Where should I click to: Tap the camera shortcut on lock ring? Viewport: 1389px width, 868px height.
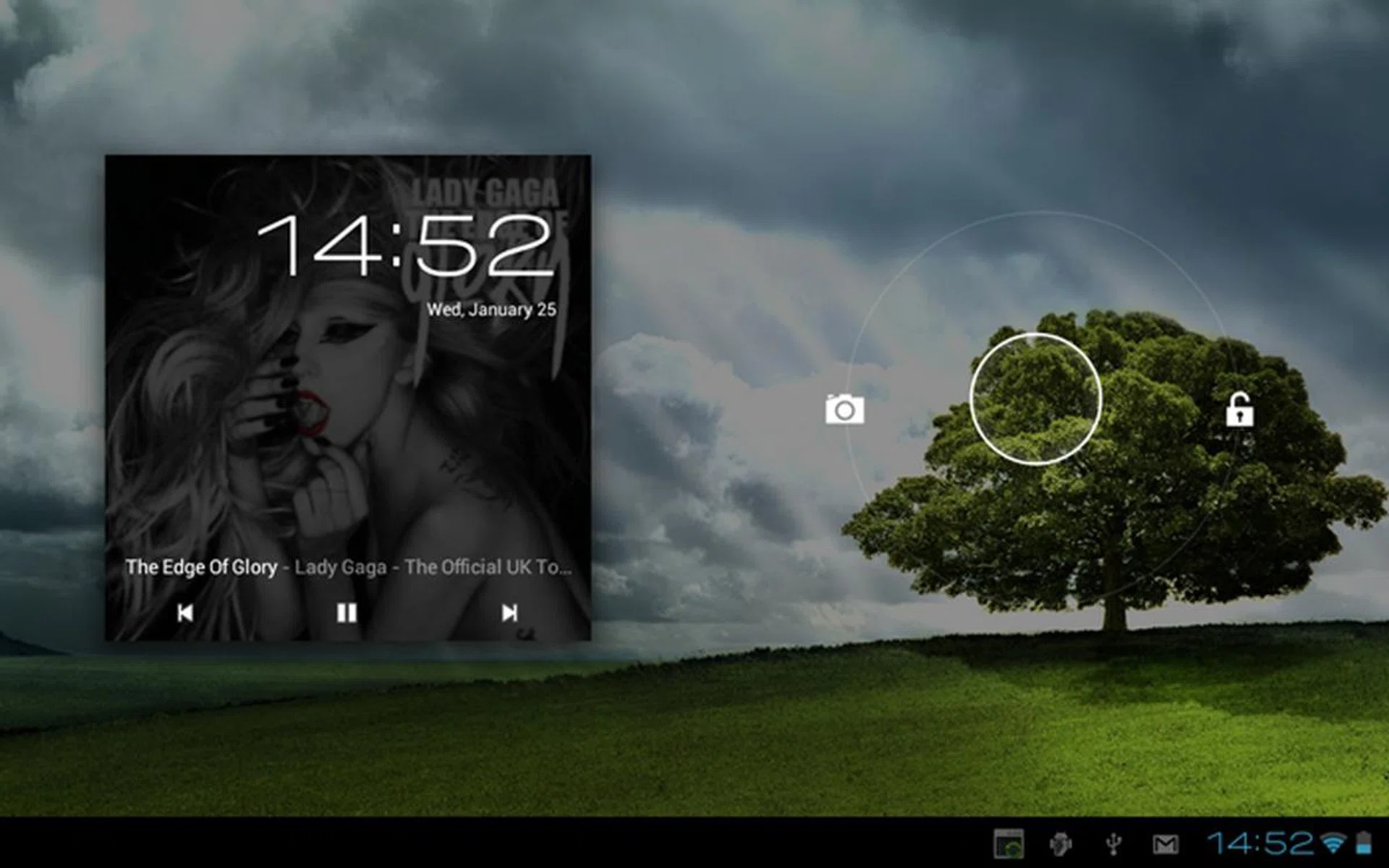click(844, 409)
